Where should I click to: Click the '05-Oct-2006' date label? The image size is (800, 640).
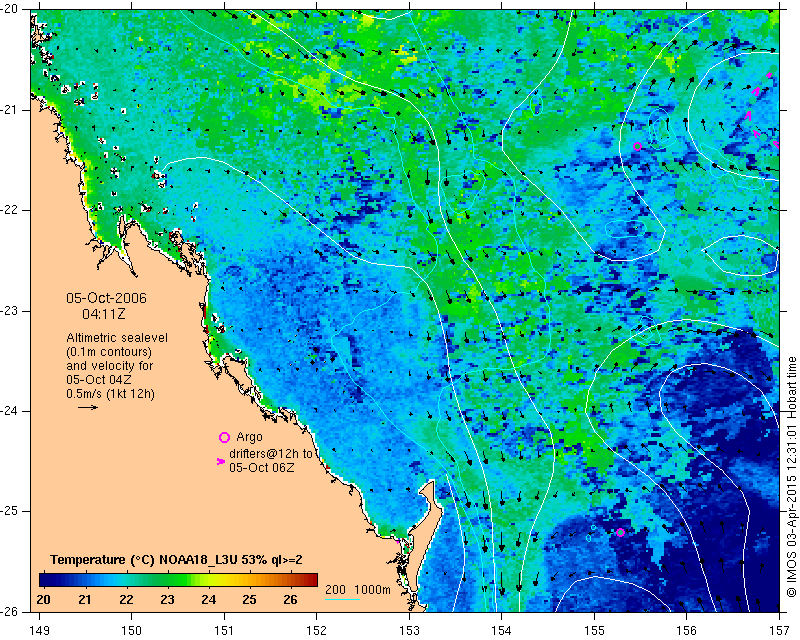pos(106,298)
